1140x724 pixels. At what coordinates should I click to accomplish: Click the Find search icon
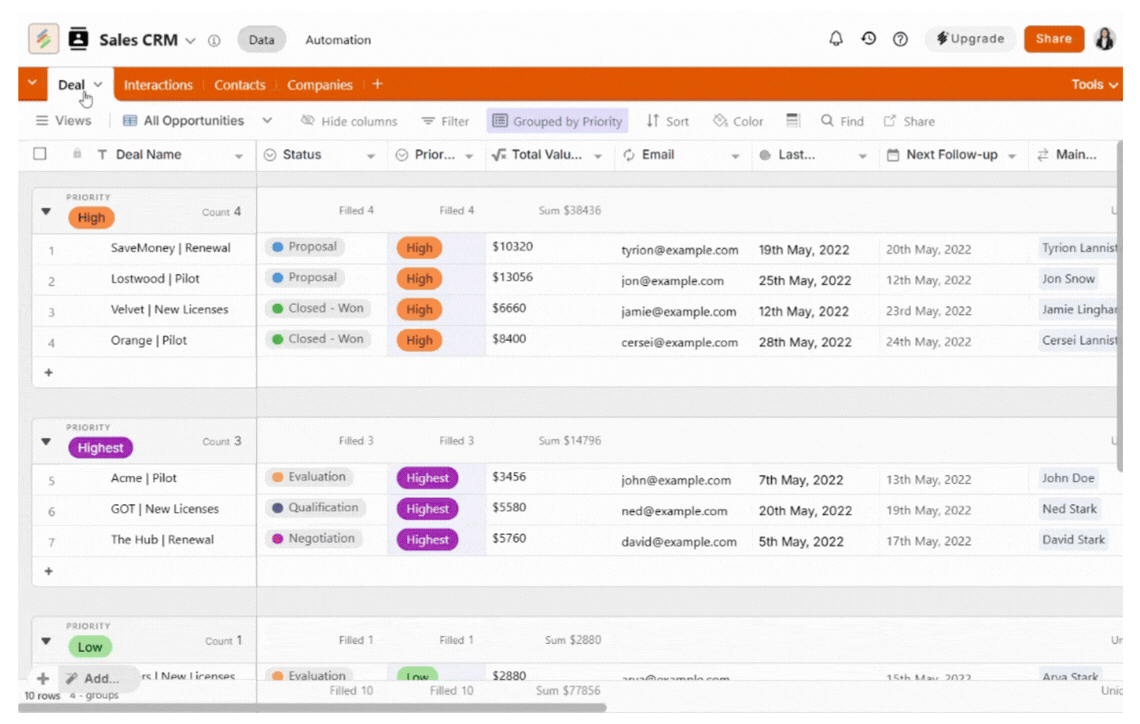(827, 121)
